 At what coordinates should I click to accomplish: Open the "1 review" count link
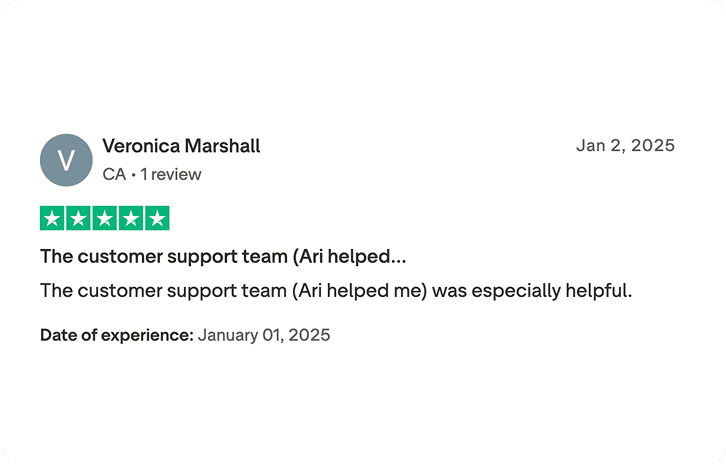(171, 174)
